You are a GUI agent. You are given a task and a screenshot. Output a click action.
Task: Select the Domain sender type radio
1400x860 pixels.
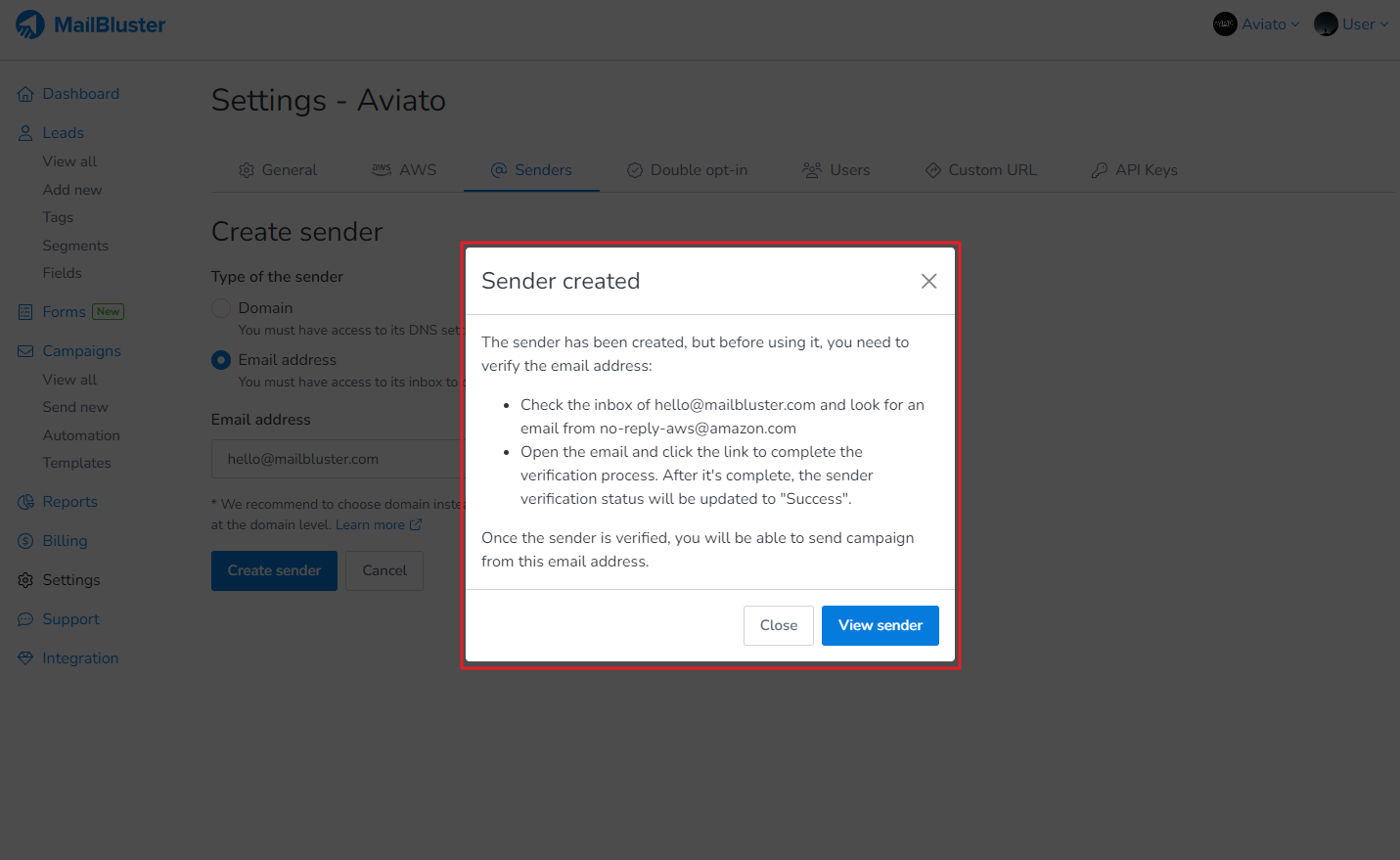(221, 308)
